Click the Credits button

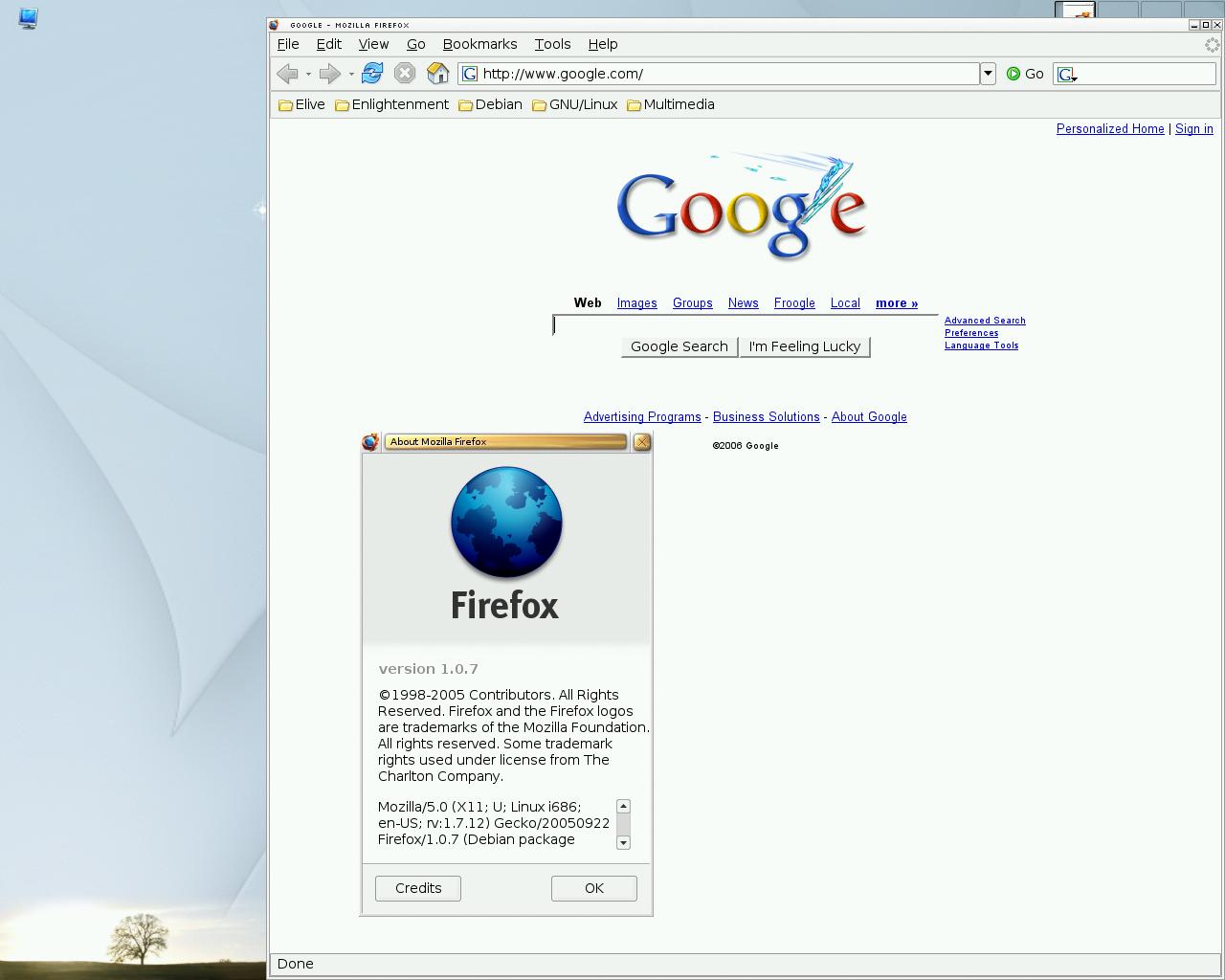coord(418,888)
